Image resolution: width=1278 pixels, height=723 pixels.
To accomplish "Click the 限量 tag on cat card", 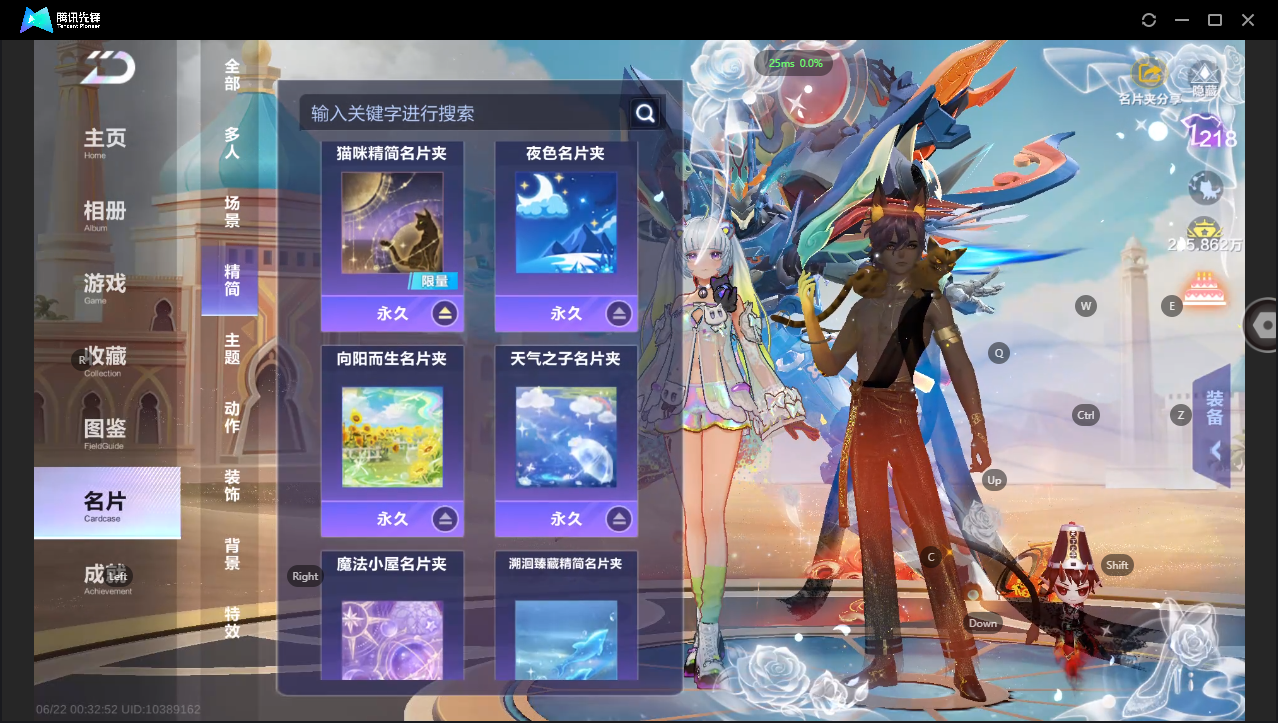I will click(434, 281).
